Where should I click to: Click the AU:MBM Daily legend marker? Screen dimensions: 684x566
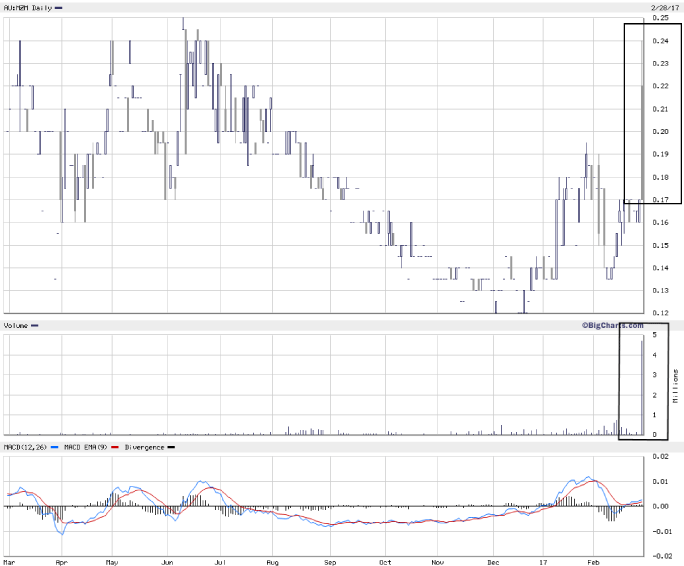[60, 8]
